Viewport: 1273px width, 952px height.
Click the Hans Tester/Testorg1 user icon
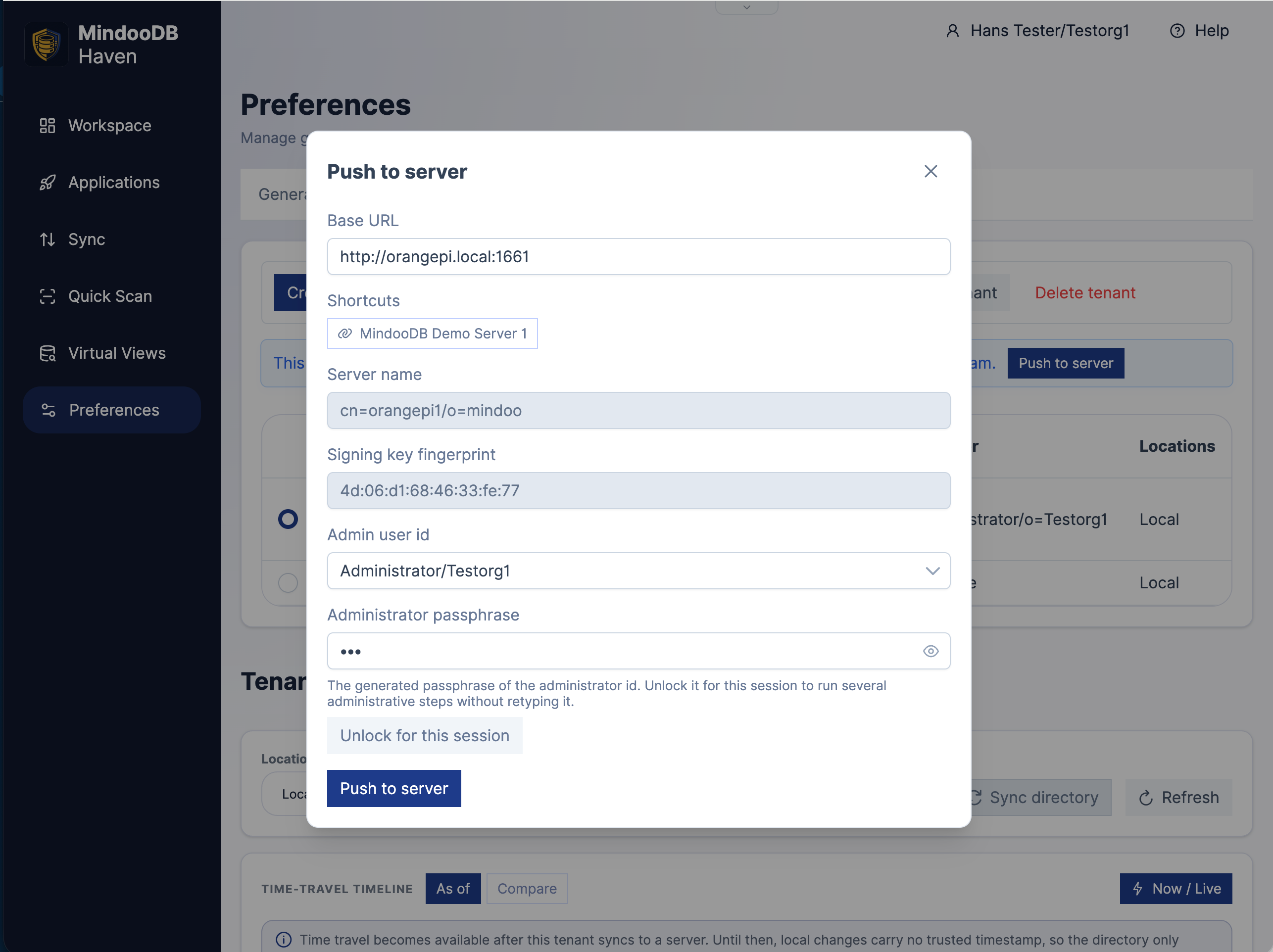[952, 31]
